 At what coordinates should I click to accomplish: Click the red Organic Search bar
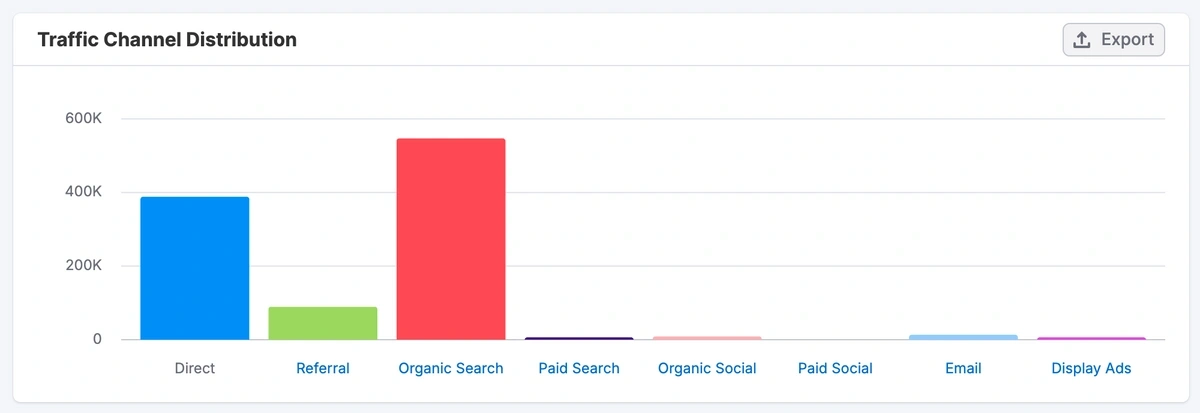(x=451, y=240)
